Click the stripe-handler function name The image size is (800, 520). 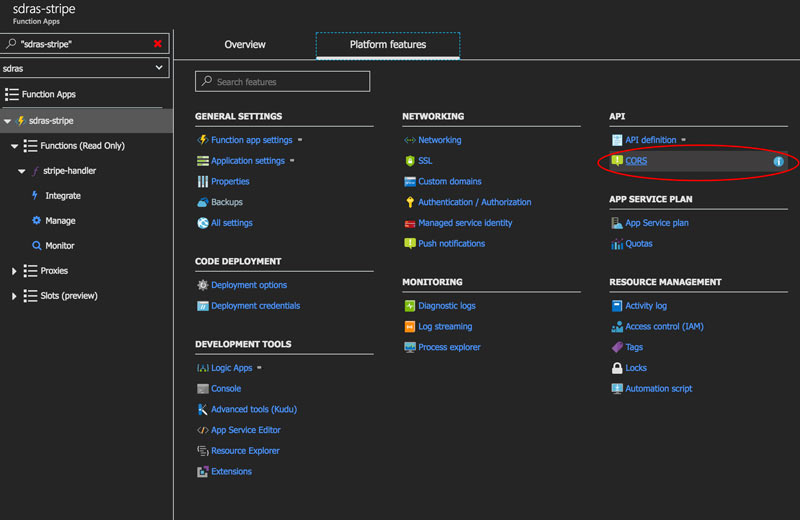tap(69, 171)
